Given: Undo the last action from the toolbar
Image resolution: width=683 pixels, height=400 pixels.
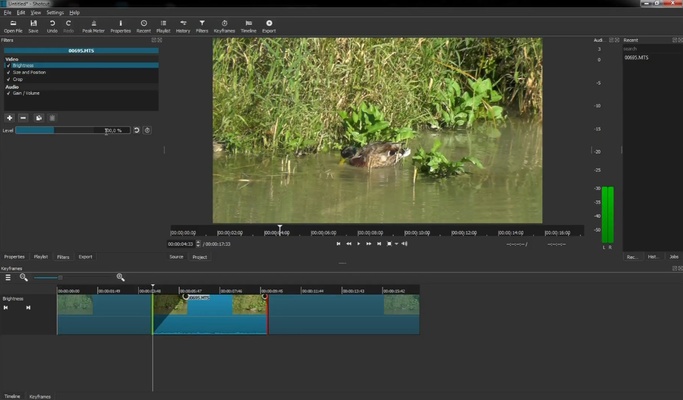Looking at the screenshot, I should [52, 26].
